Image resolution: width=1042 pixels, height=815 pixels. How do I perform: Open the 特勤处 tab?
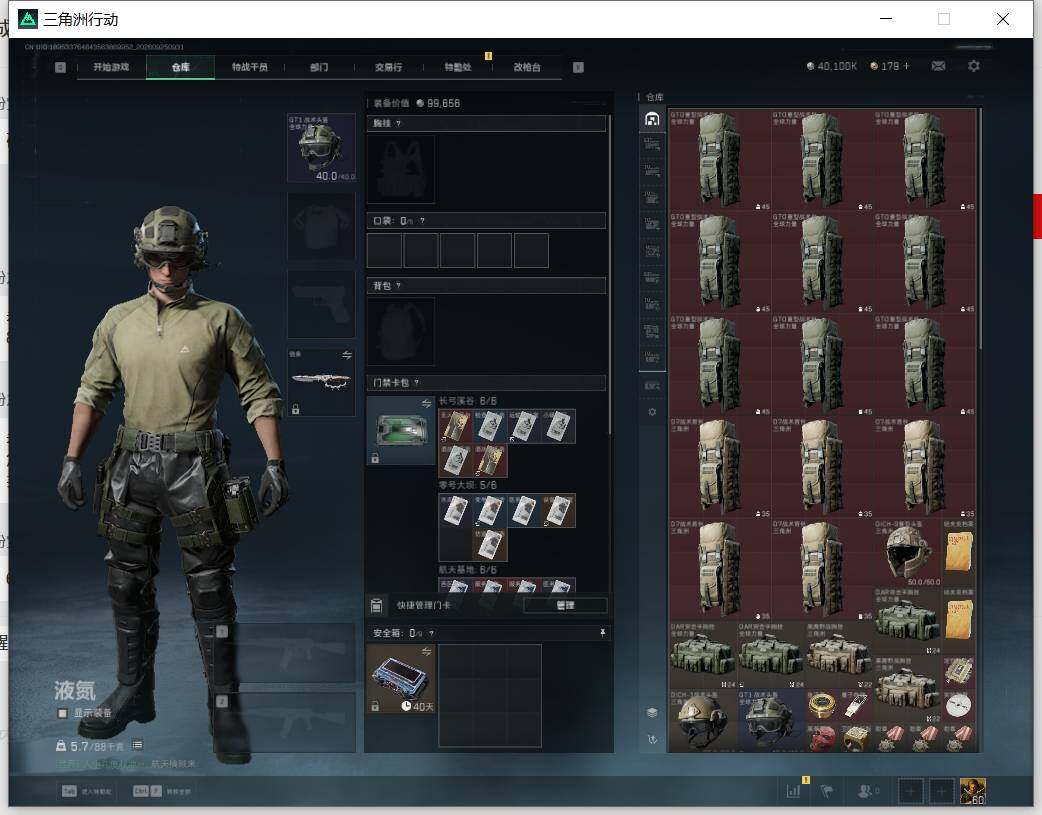click(x=458, y=67)
